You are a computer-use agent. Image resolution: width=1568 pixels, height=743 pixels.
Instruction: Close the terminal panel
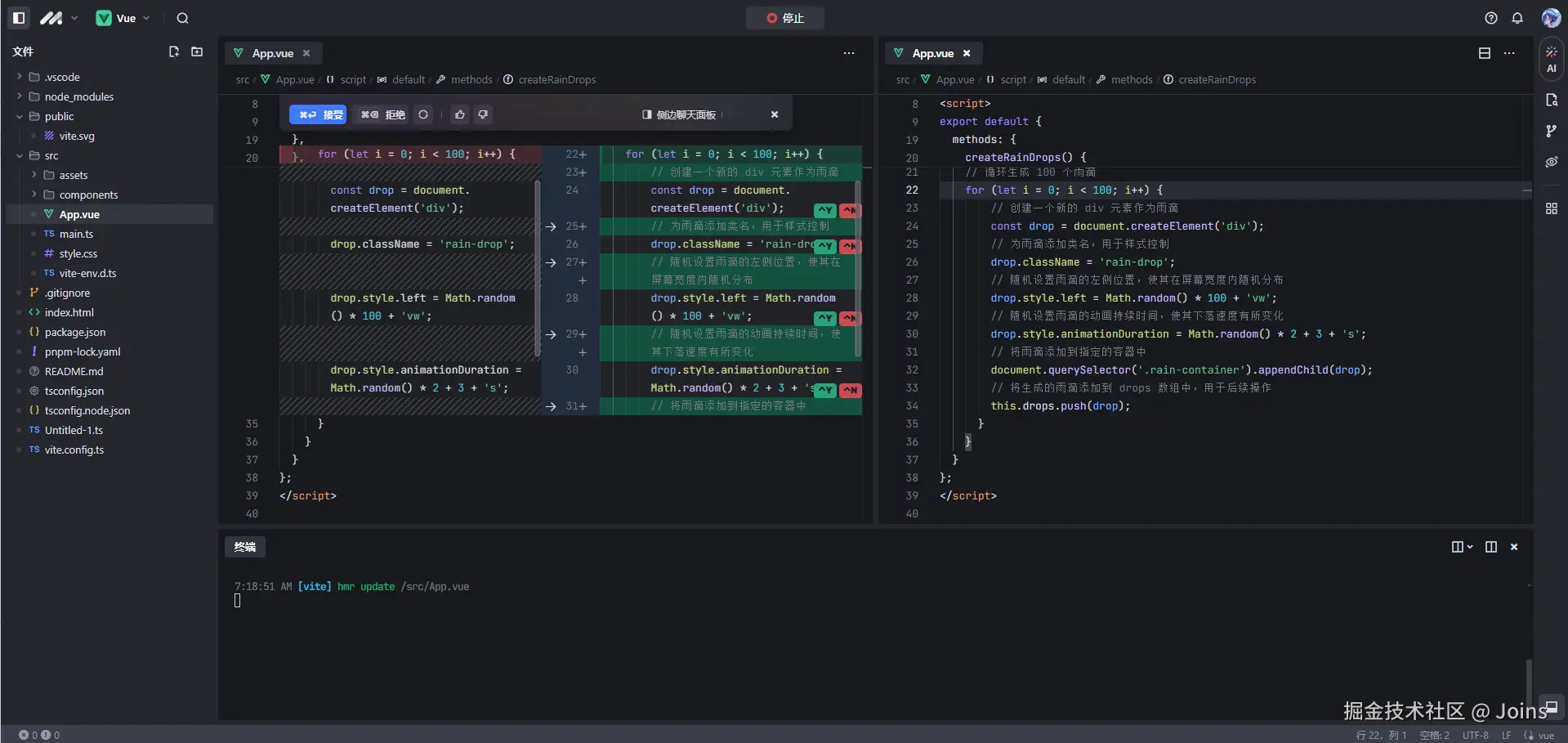pos(1514,547)
